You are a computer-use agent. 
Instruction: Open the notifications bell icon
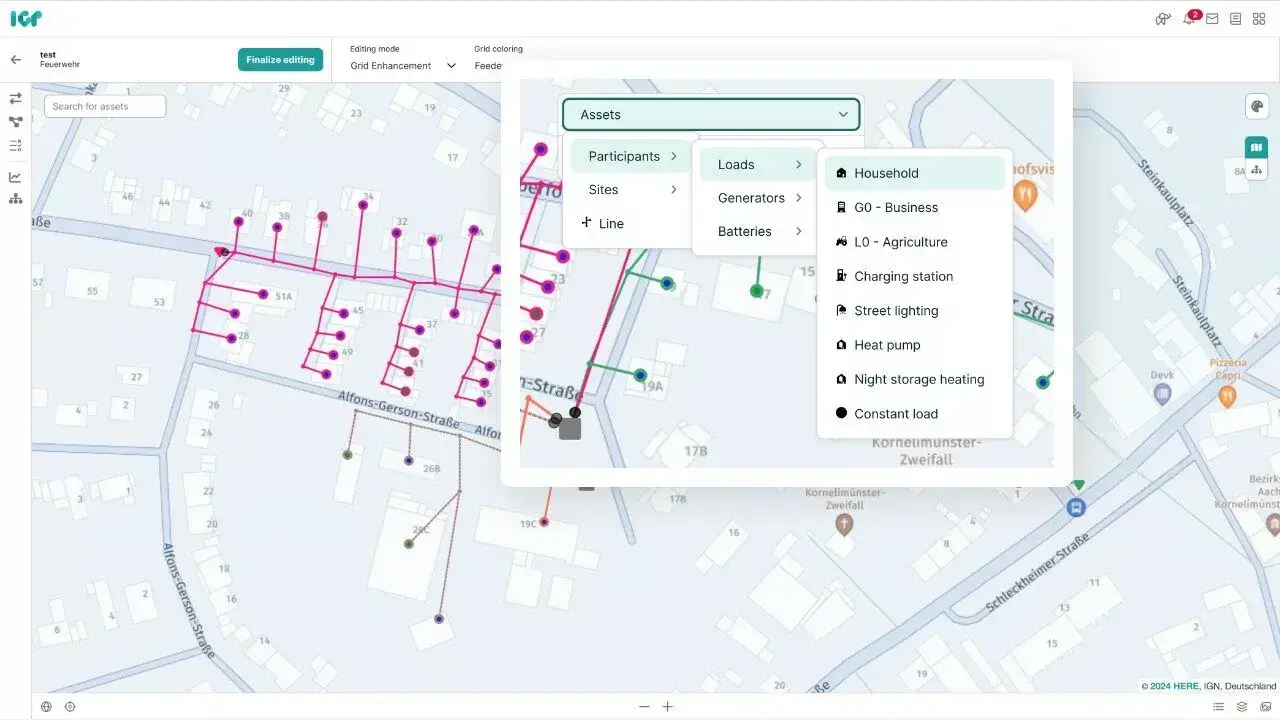(1188, 19)
